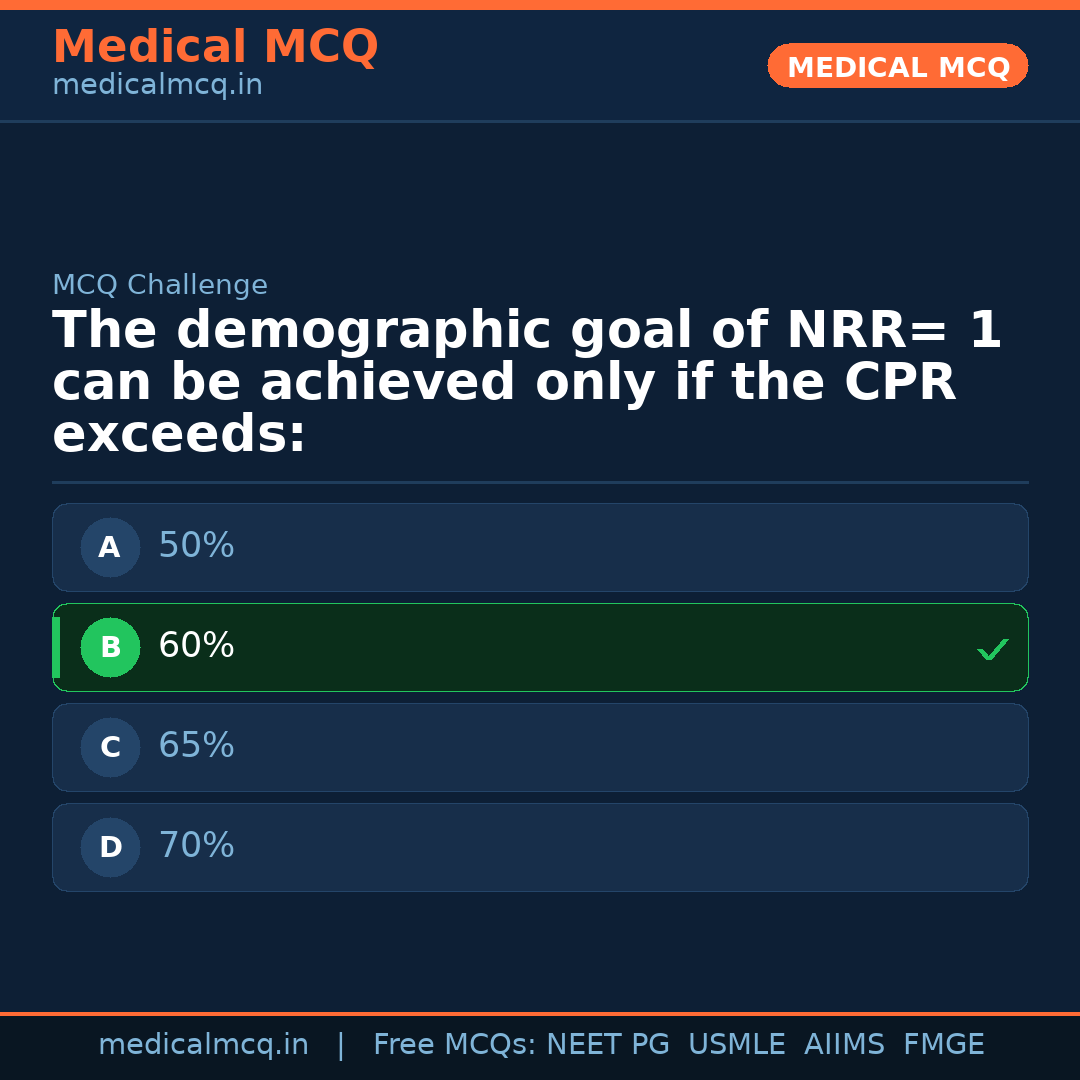Click the orange MEDICAL MCQ badge
The width and height of the screenshot is (1080, 1080).
pyautogui.click(x=897, y=66)
